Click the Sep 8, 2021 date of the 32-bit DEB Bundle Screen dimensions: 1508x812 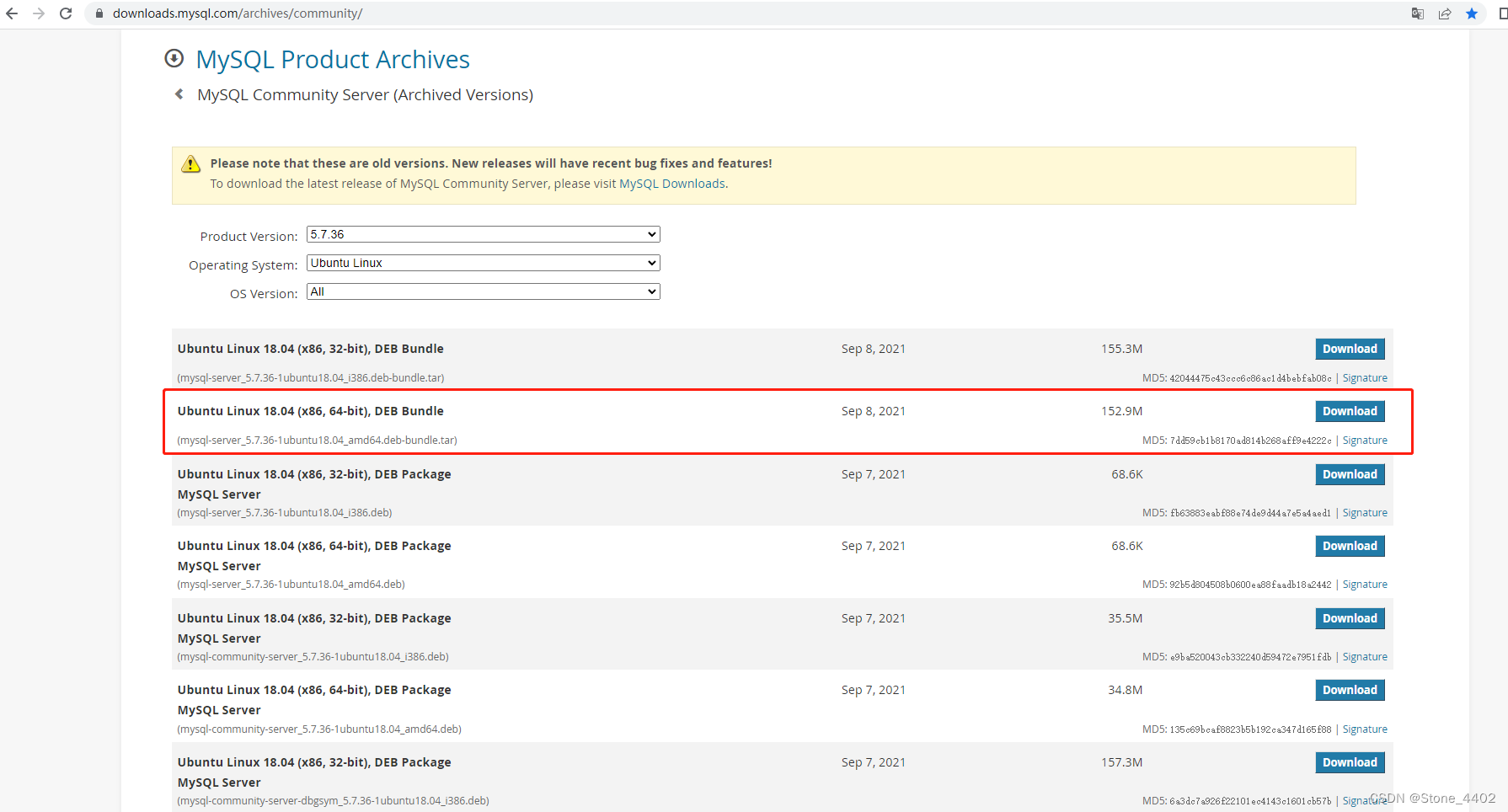click(x=873, y=349)
